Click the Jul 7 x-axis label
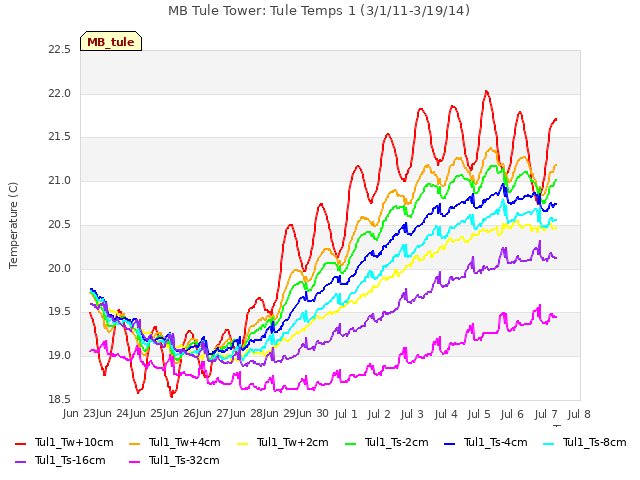This screenshot has width=640, height=480. [546, 414]
